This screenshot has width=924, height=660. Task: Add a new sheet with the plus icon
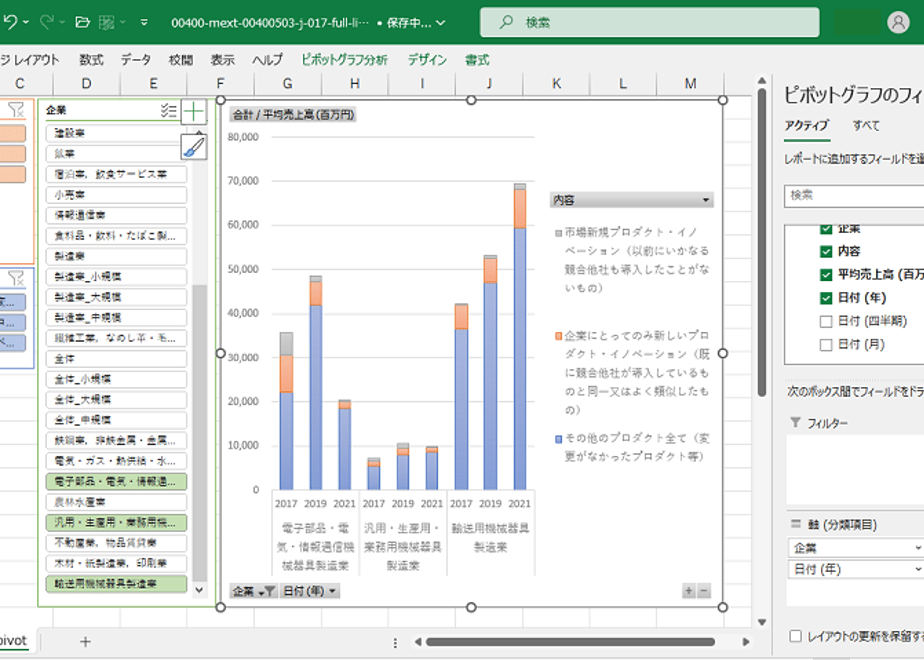85,641
